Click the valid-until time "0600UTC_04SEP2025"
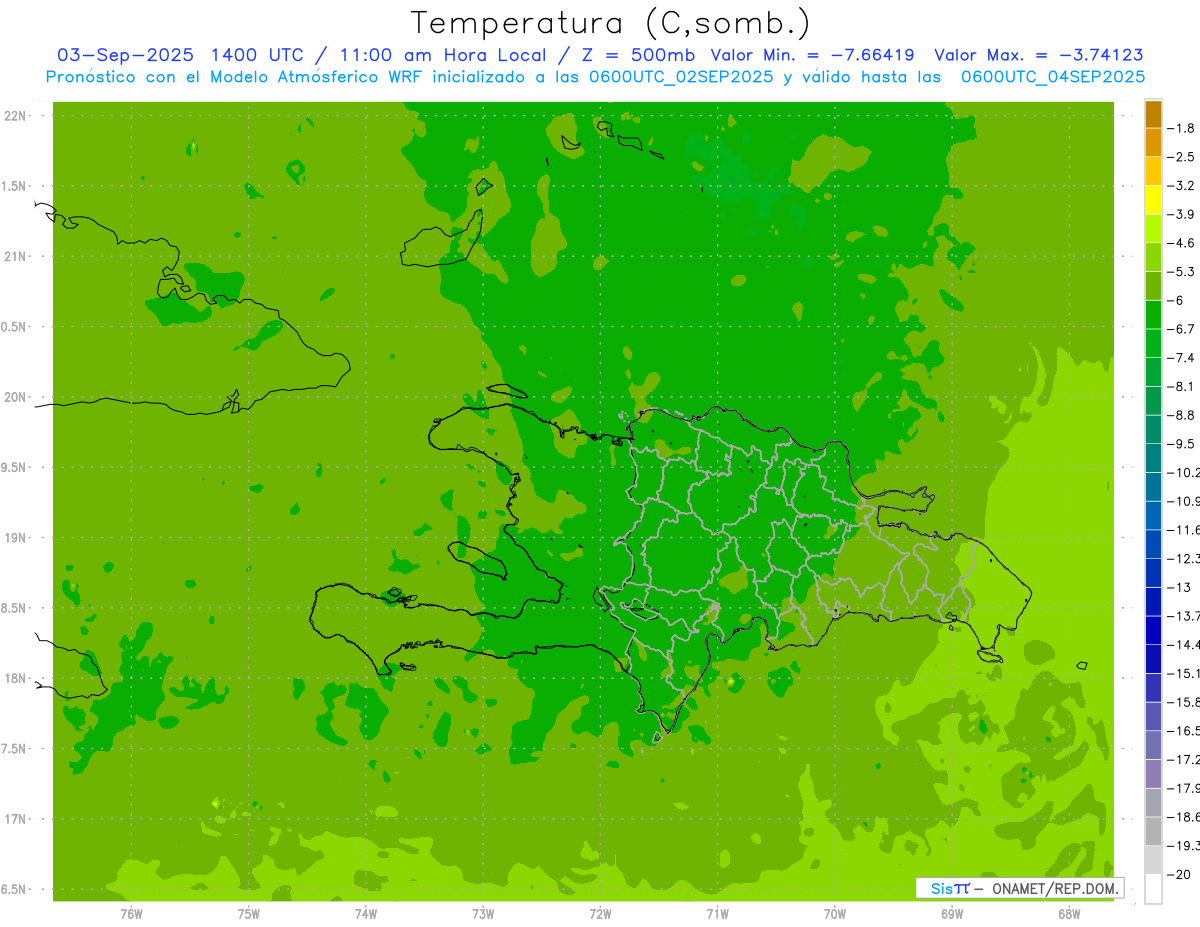The height and width of the screenshot is (927, 1200). [1053, 77]
